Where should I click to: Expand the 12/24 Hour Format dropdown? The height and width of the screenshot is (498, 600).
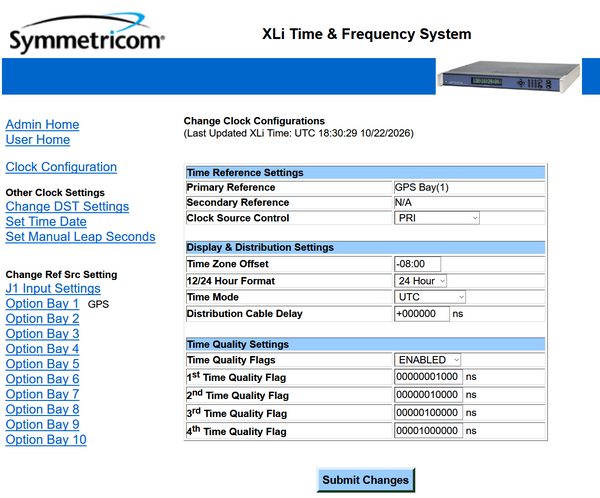tap(420, 281)
